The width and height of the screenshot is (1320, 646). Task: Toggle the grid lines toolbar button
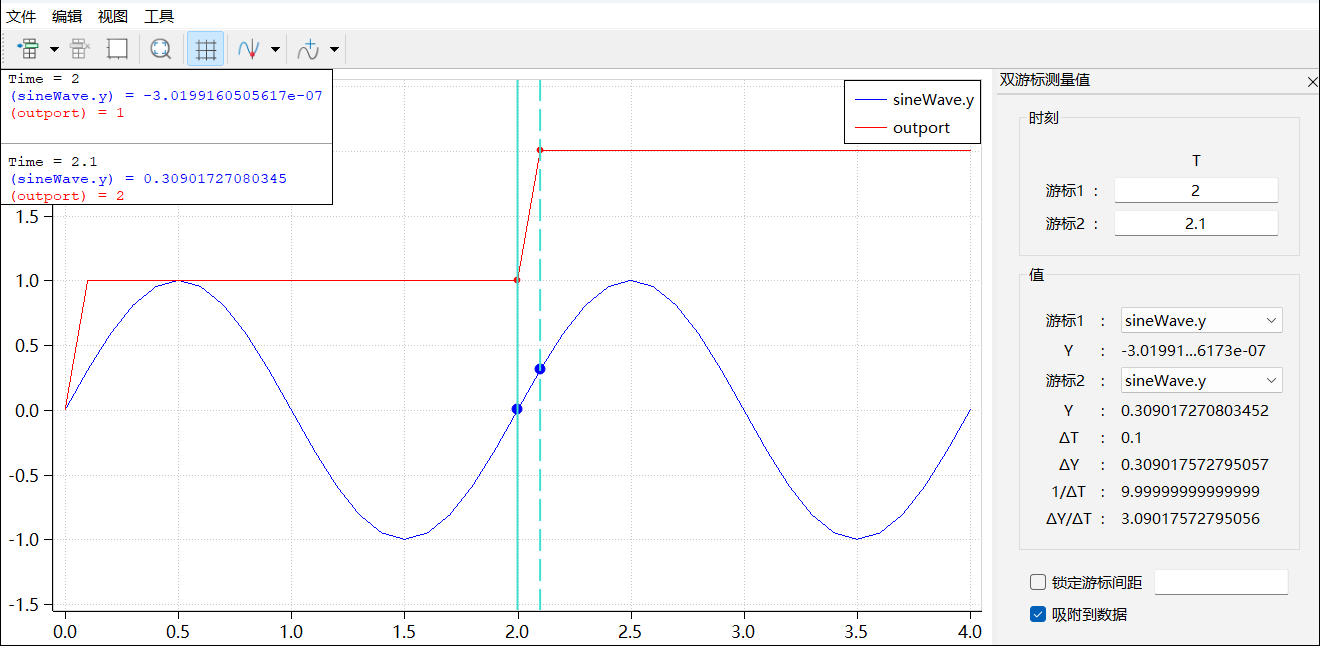tap(206, 48)
